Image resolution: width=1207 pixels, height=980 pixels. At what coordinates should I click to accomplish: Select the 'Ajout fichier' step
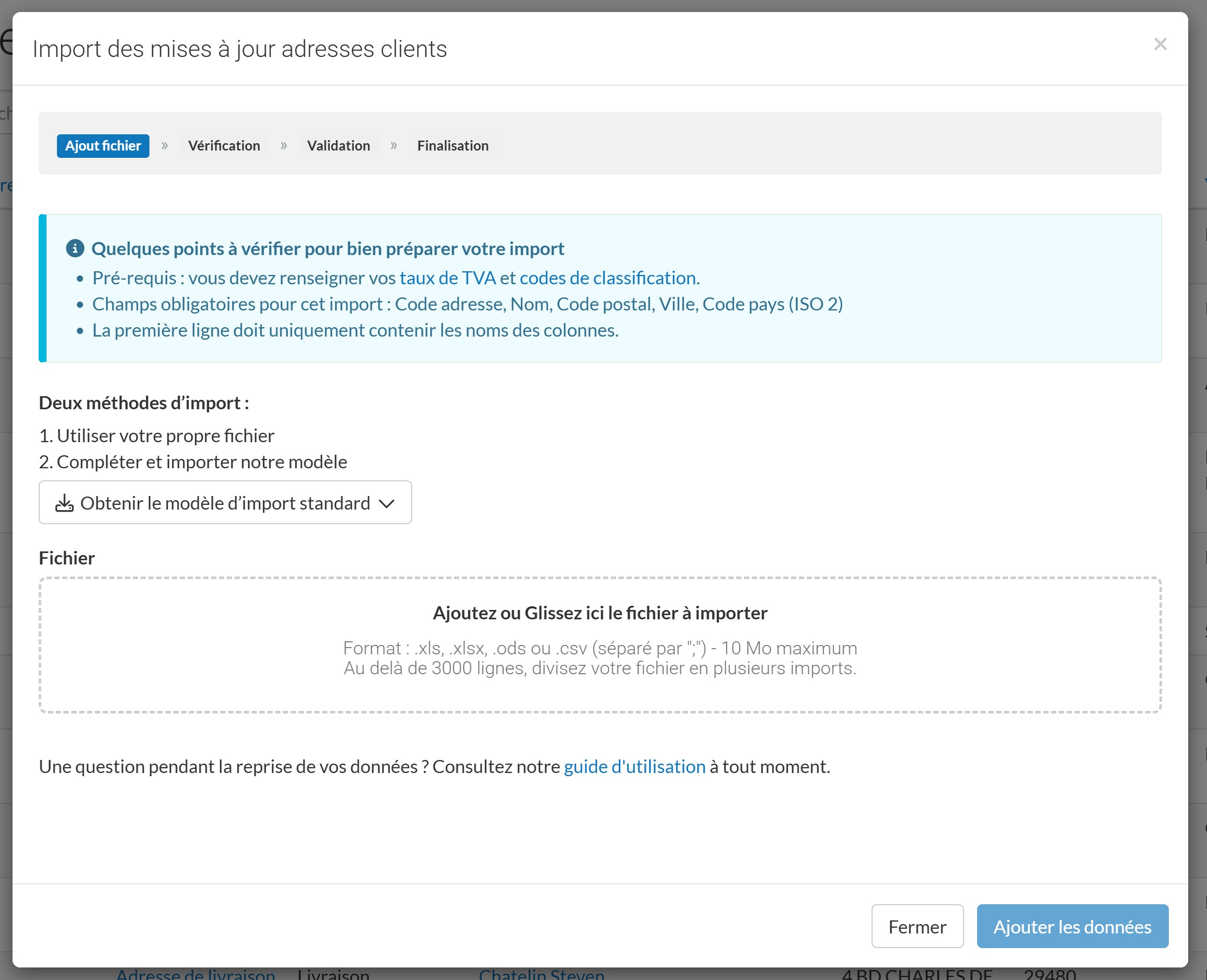point(103,146)
